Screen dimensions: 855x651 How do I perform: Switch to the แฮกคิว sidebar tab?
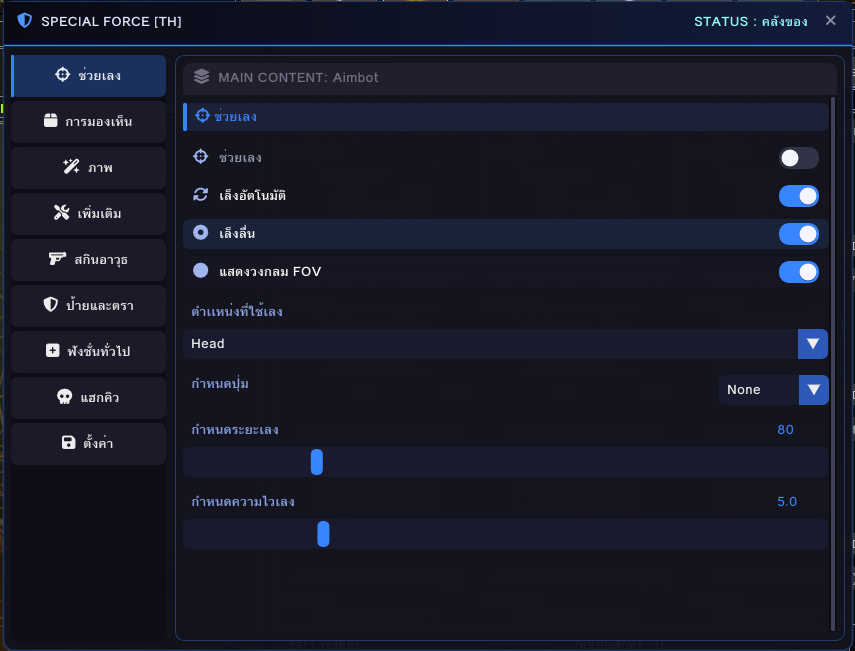pyautogui.click(x=88, y=397)
